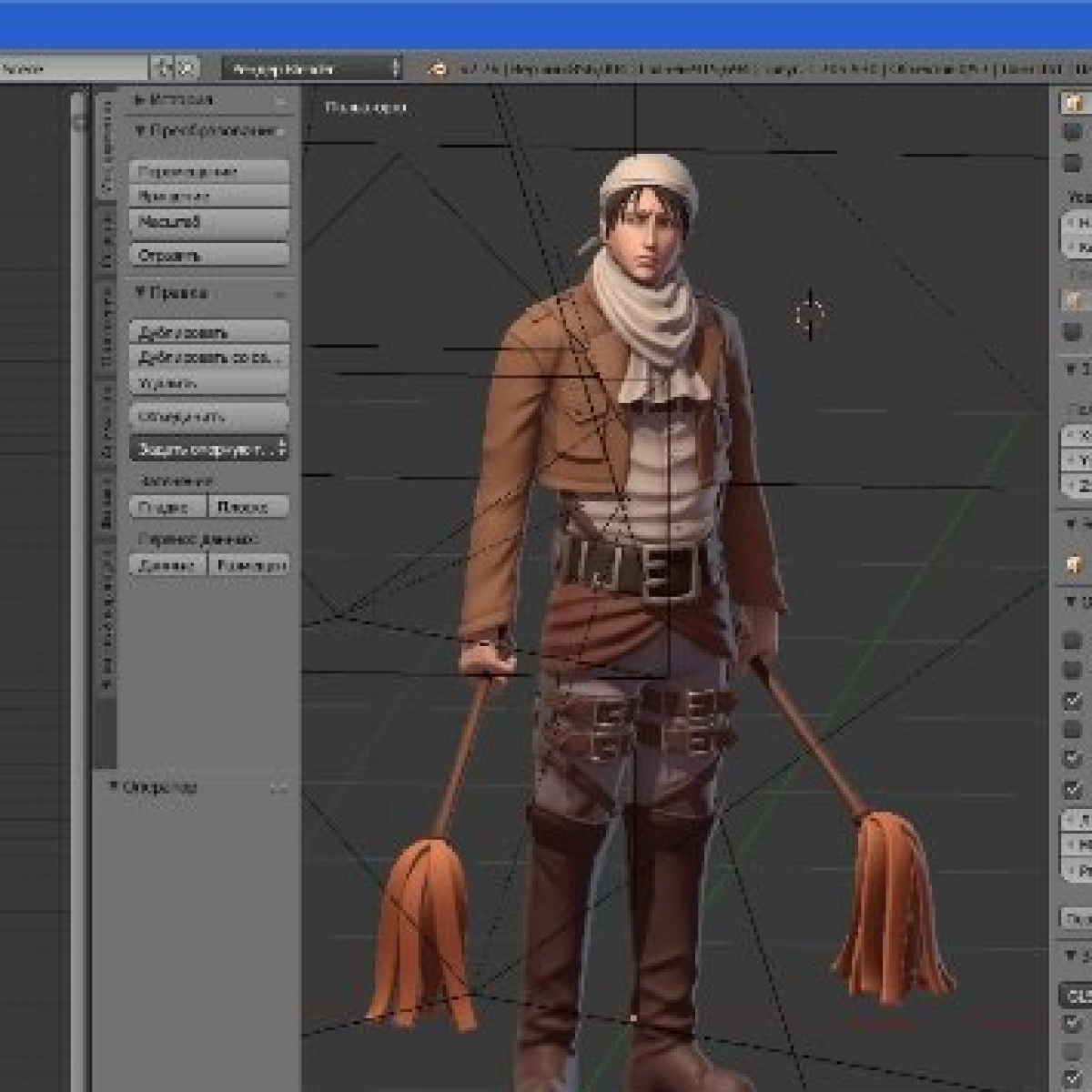The width and height of the screenshot is (1092, 1092).
Task: Click the X value field in the right panel
Action: [1077, 435]
